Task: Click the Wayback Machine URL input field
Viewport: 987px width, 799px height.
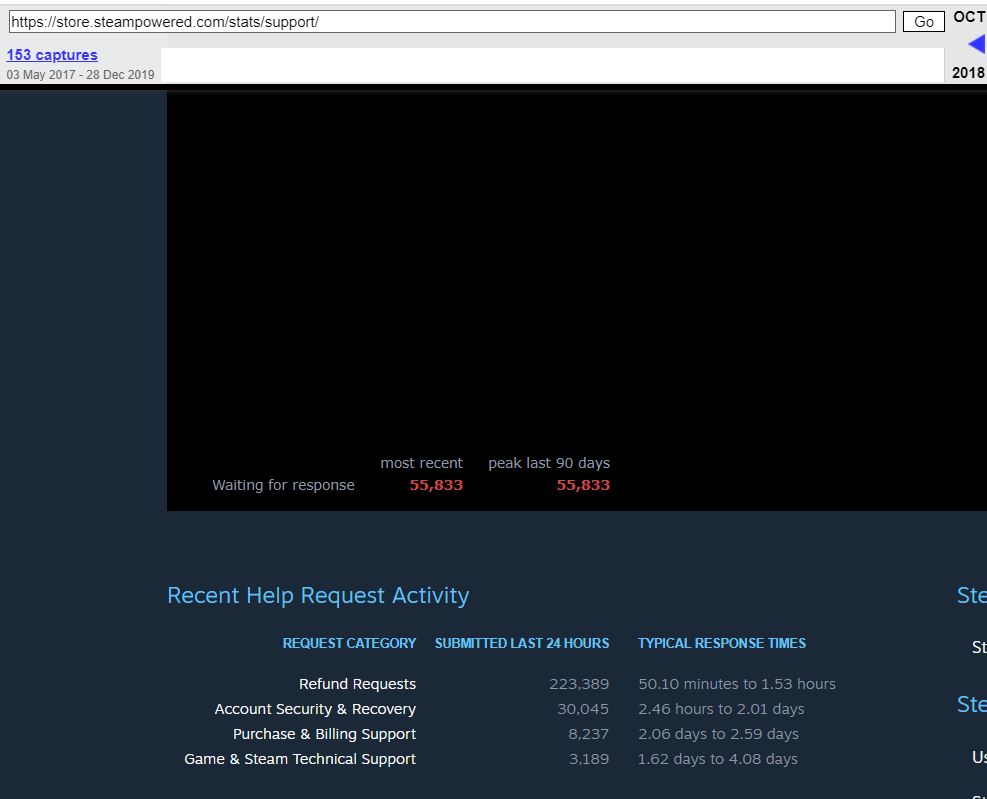Action: coord(452,22)
